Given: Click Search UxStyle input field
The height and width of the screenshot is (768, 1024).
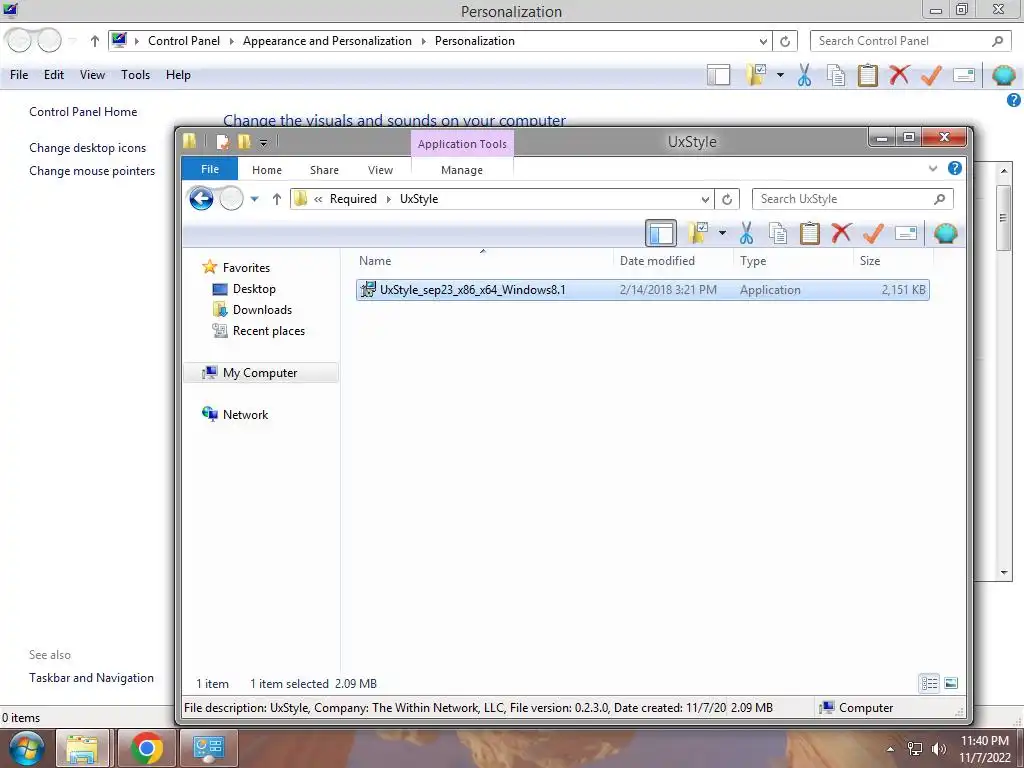Looking at the screenshot, I should [852, 199].
